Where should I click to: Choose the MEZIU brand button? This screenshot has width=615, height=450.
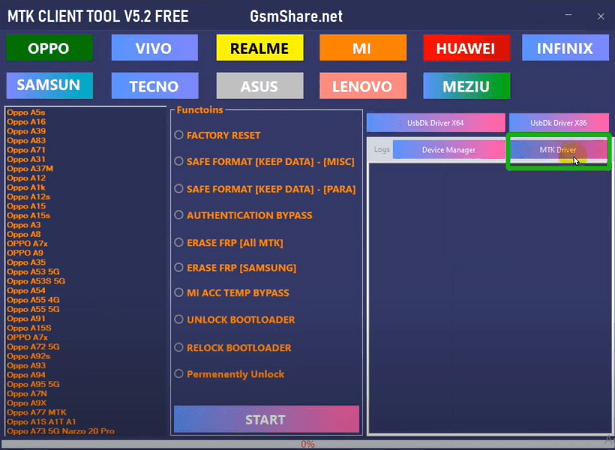pyautogui.click(x=466, y=86)
